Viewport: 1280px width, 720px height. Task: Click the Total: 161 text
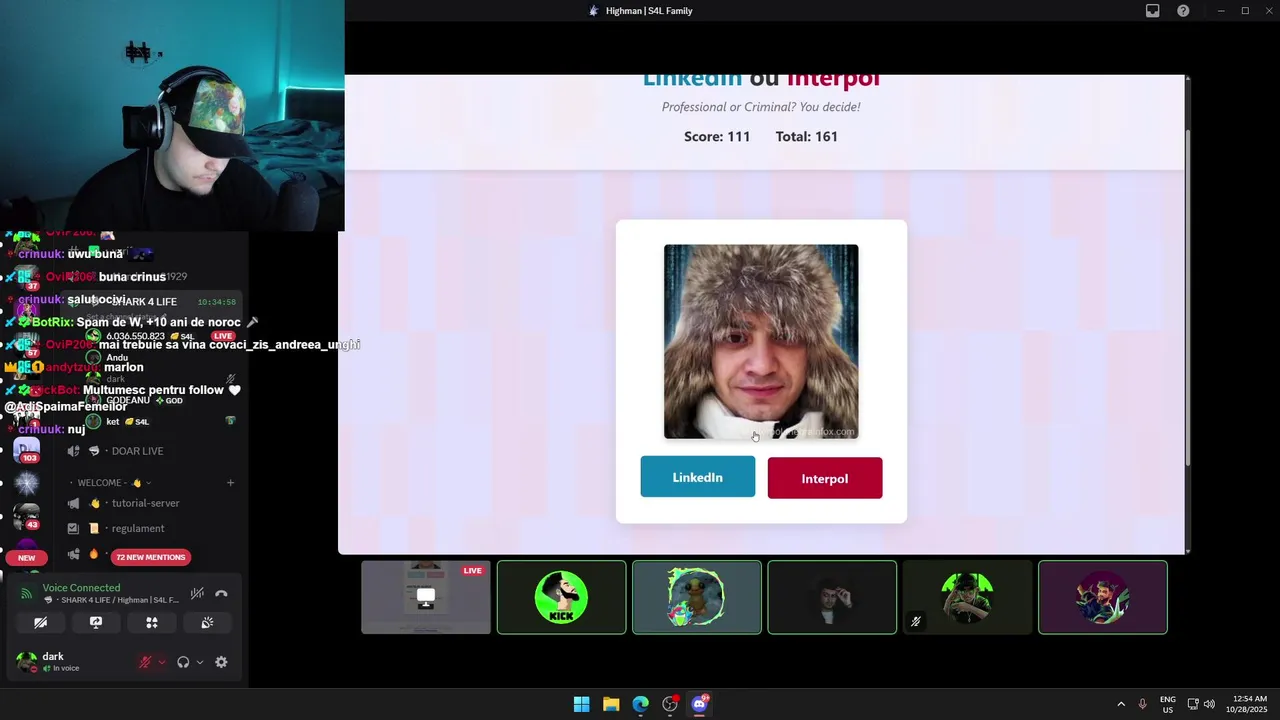pyautogui.click(x=807, y=136)
